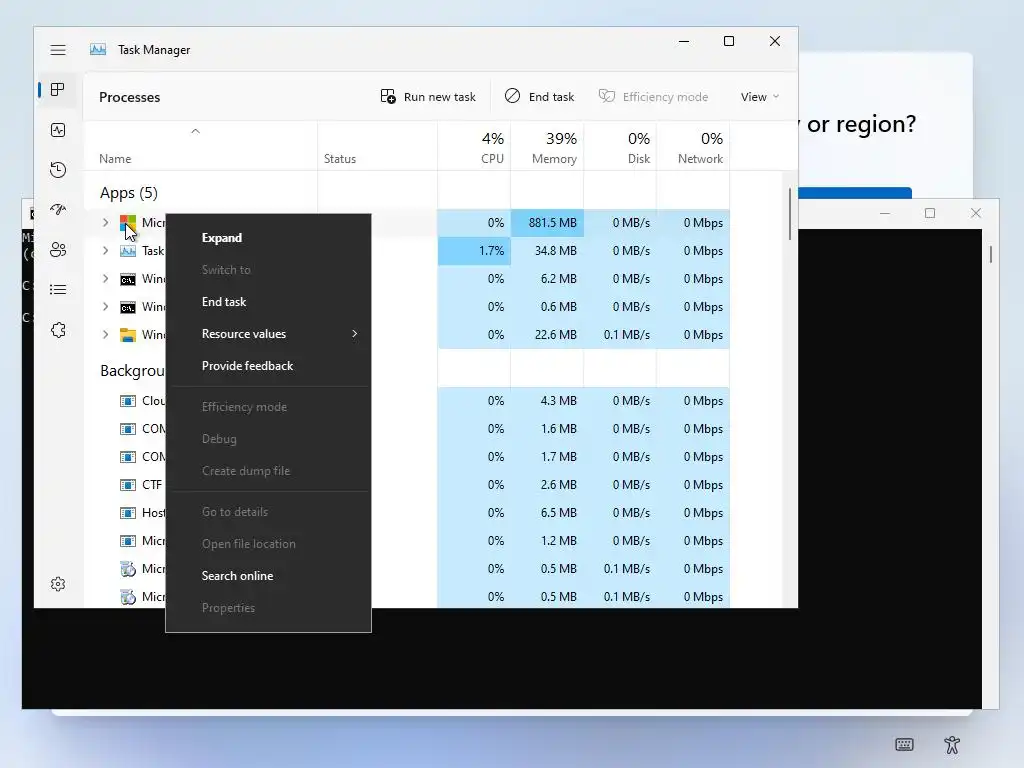Select Search online in the context menu
The width and height of the screenshot is (1024, 768).
pos(268,575)
